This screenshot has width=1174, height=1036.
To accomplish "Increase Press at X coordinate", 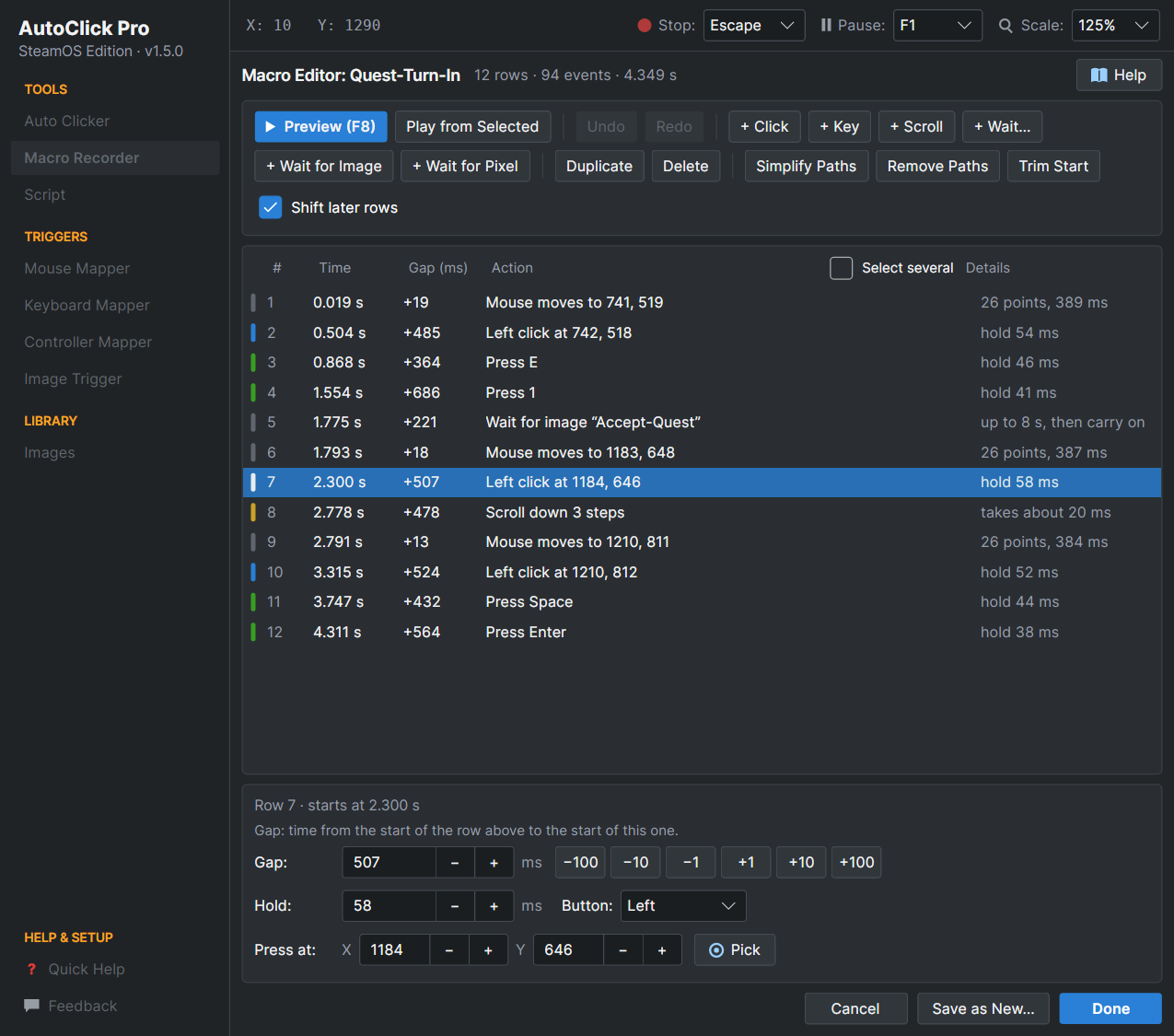I will coord(488,949).
